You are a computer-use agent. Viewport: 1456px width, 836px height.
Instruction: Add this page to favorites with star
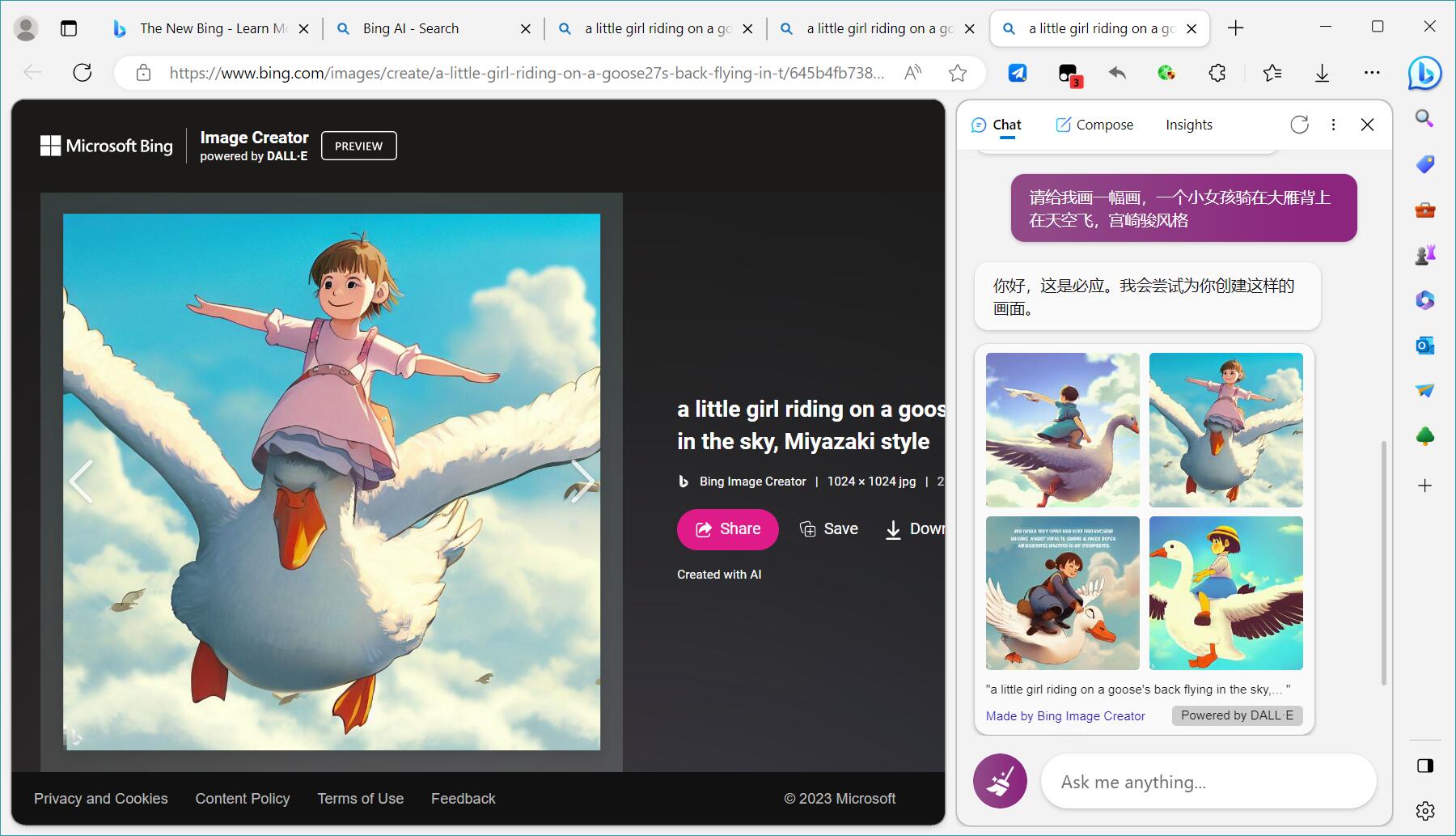[958, 74]
